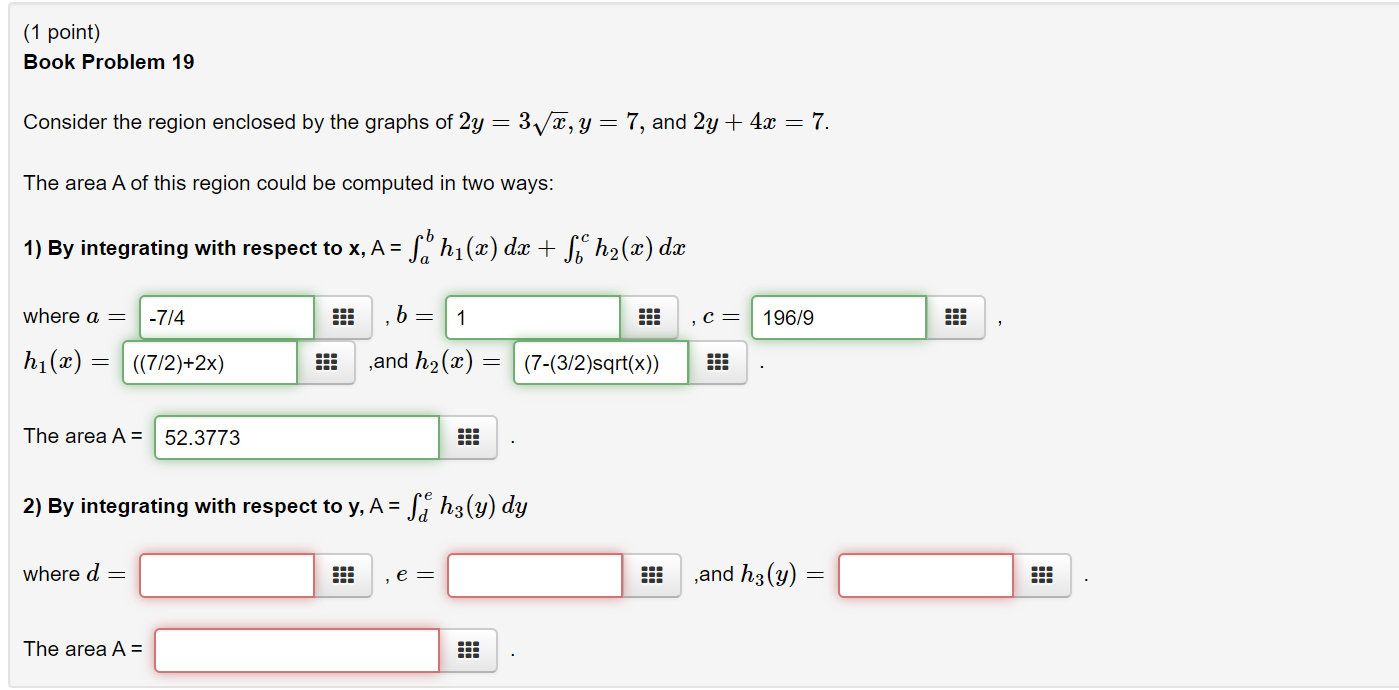Open the equation editor for h2(x)
The height and width of the screenshot is (690, 1399).
click(x=718, y=363)
